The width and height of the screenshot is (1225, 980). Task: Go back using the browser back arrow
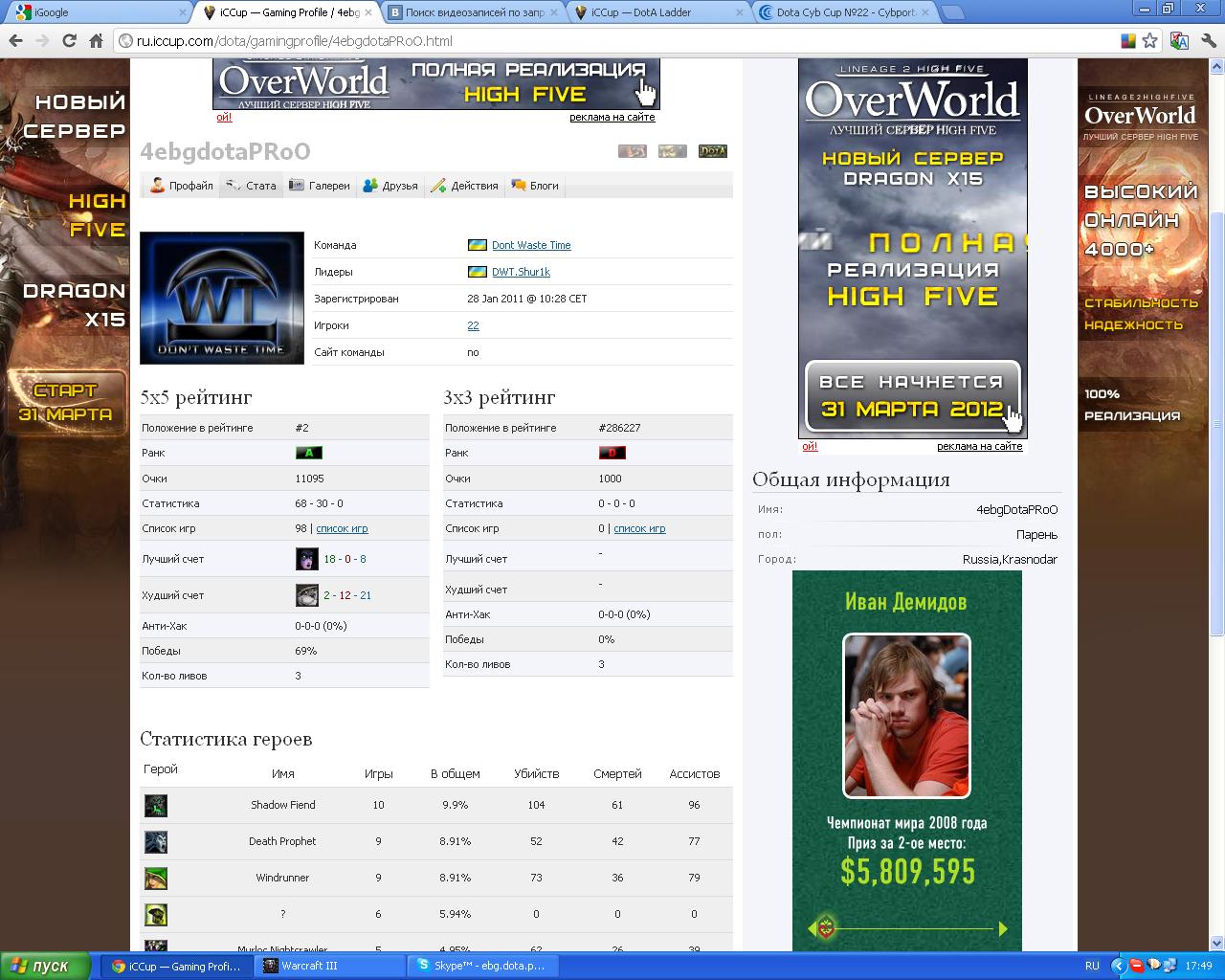[x=15, y=41]
